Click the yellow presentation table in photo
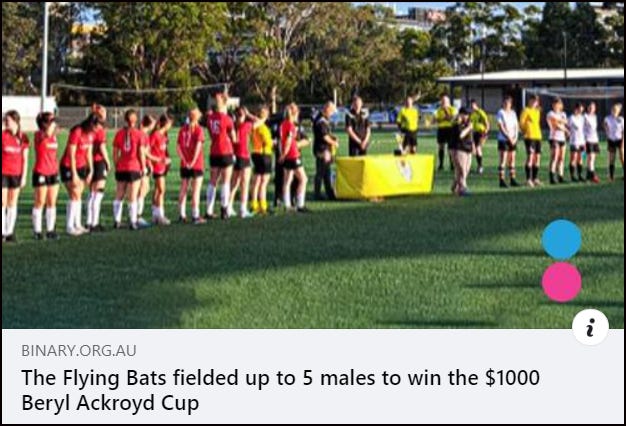The width and height of the screenshot is (626, 426). click(384, 176)
